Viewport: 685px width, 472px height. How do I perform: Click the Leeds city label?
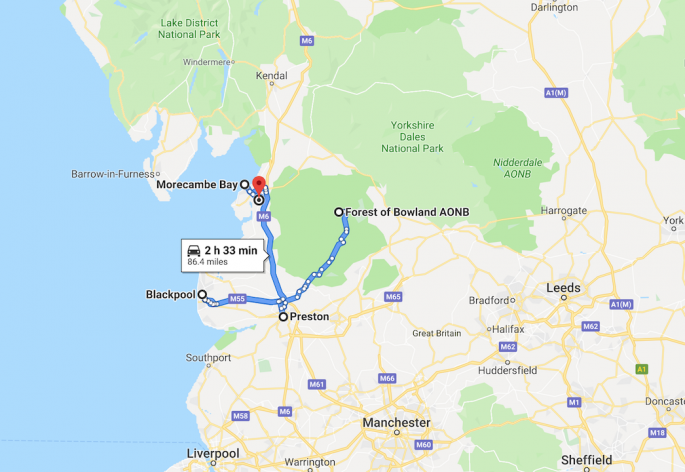point(563,288)
